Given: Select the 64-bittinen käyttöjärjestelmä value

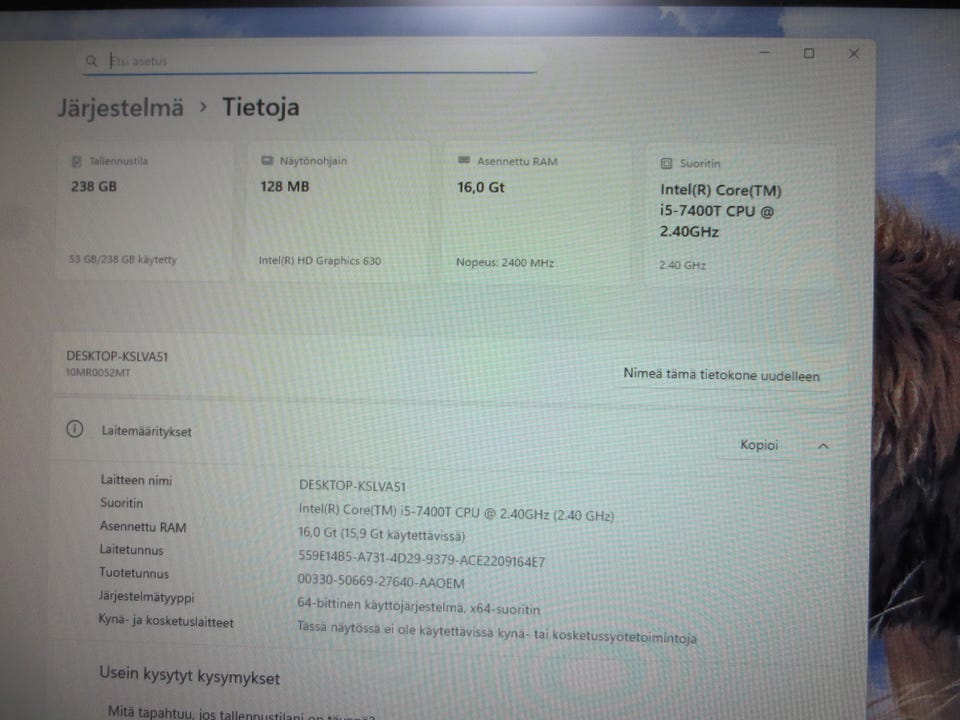Looking at the screenshot, I should click(419, 606).
